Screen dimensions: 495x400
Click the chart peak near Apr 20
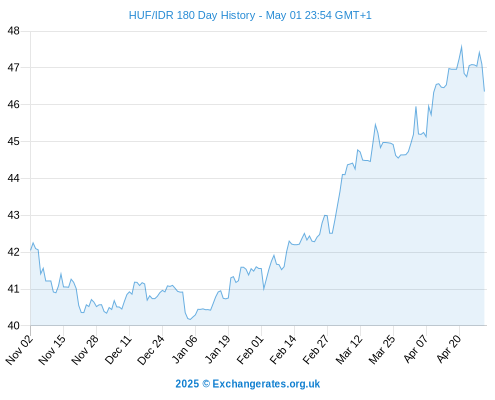click(x=462, y=46)
